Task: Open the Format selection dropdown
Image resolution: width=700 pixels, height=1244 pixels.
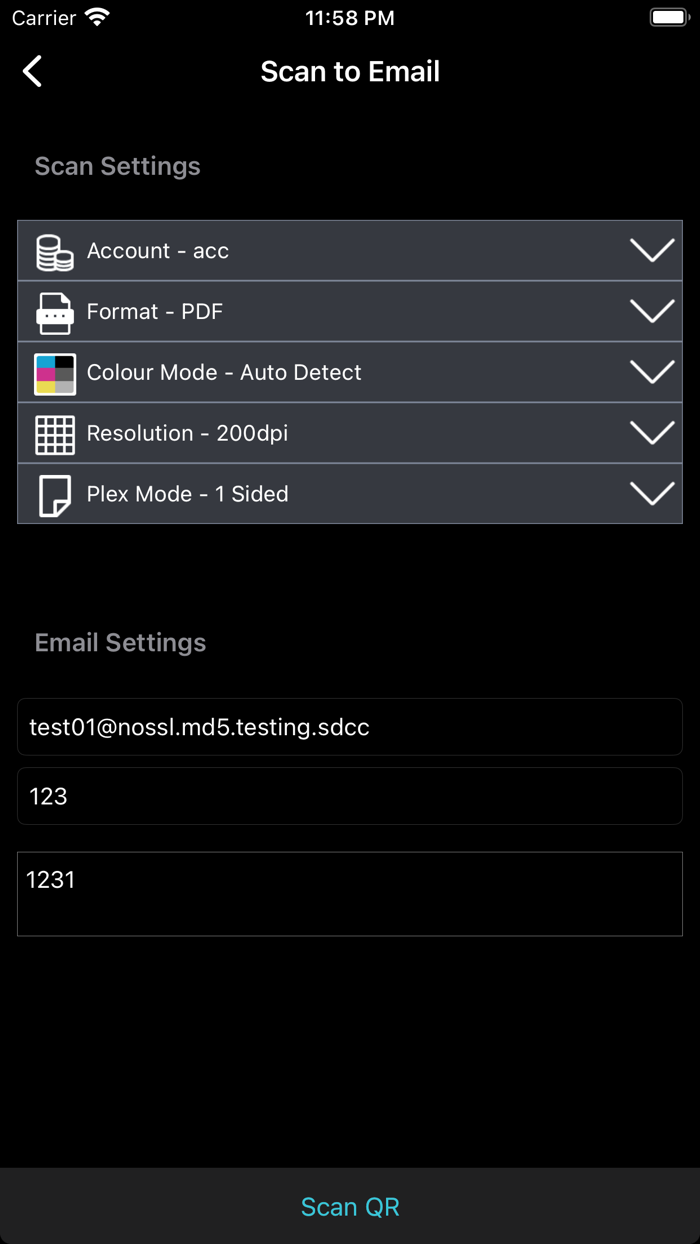Action: (x=651, y=311)
